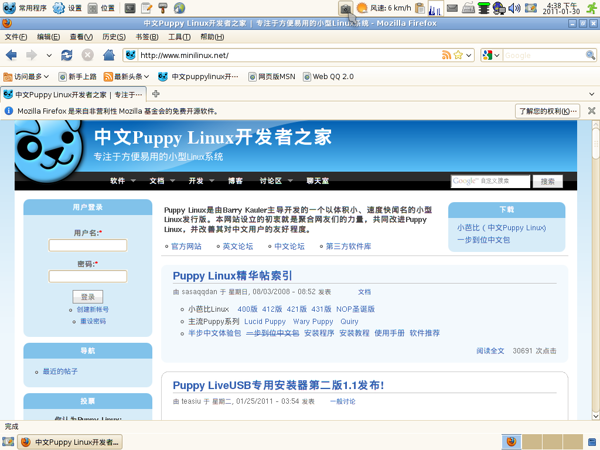Open the 设置 settings panel menu
This screenshot has width=600, height=450.
coord(67,8)
